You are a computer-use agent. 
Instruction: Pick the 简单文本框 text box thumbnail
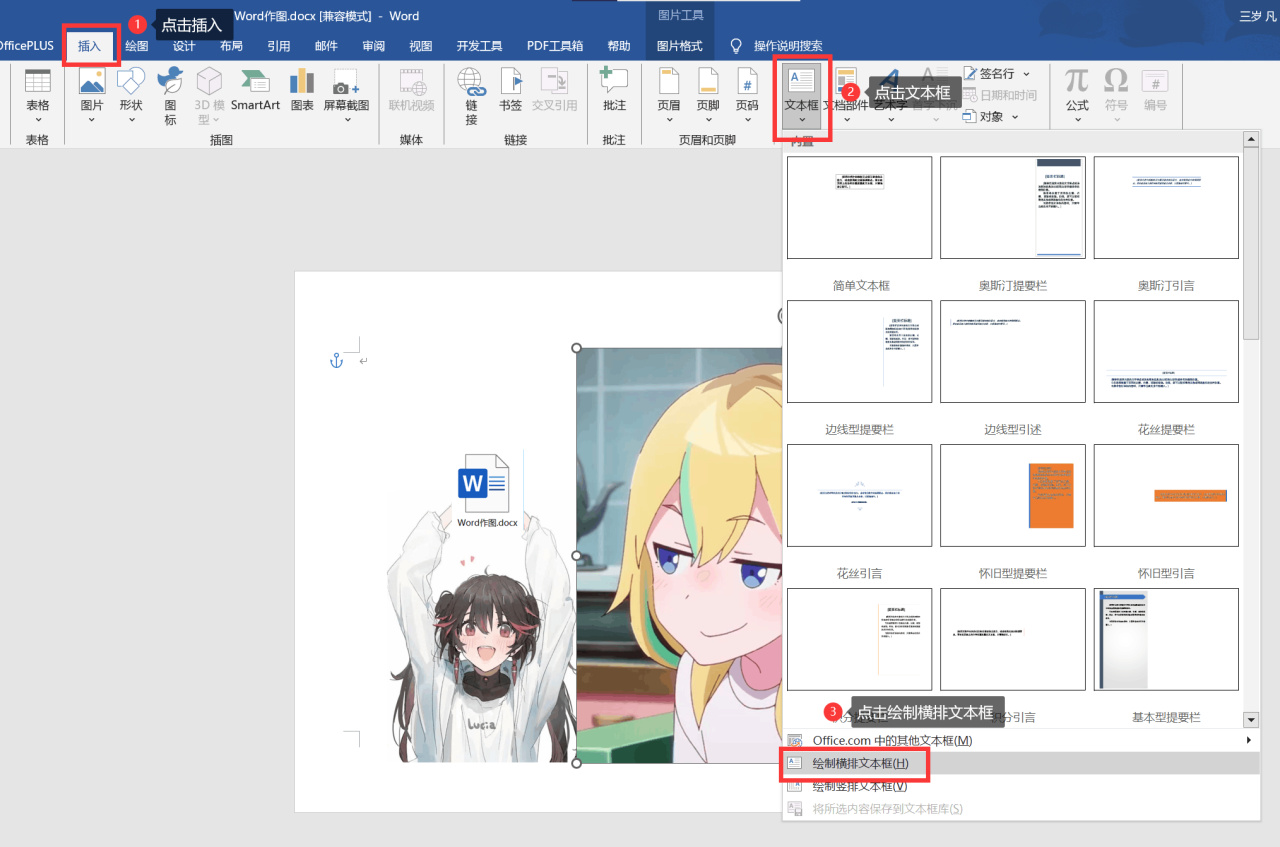pos(860,207)
